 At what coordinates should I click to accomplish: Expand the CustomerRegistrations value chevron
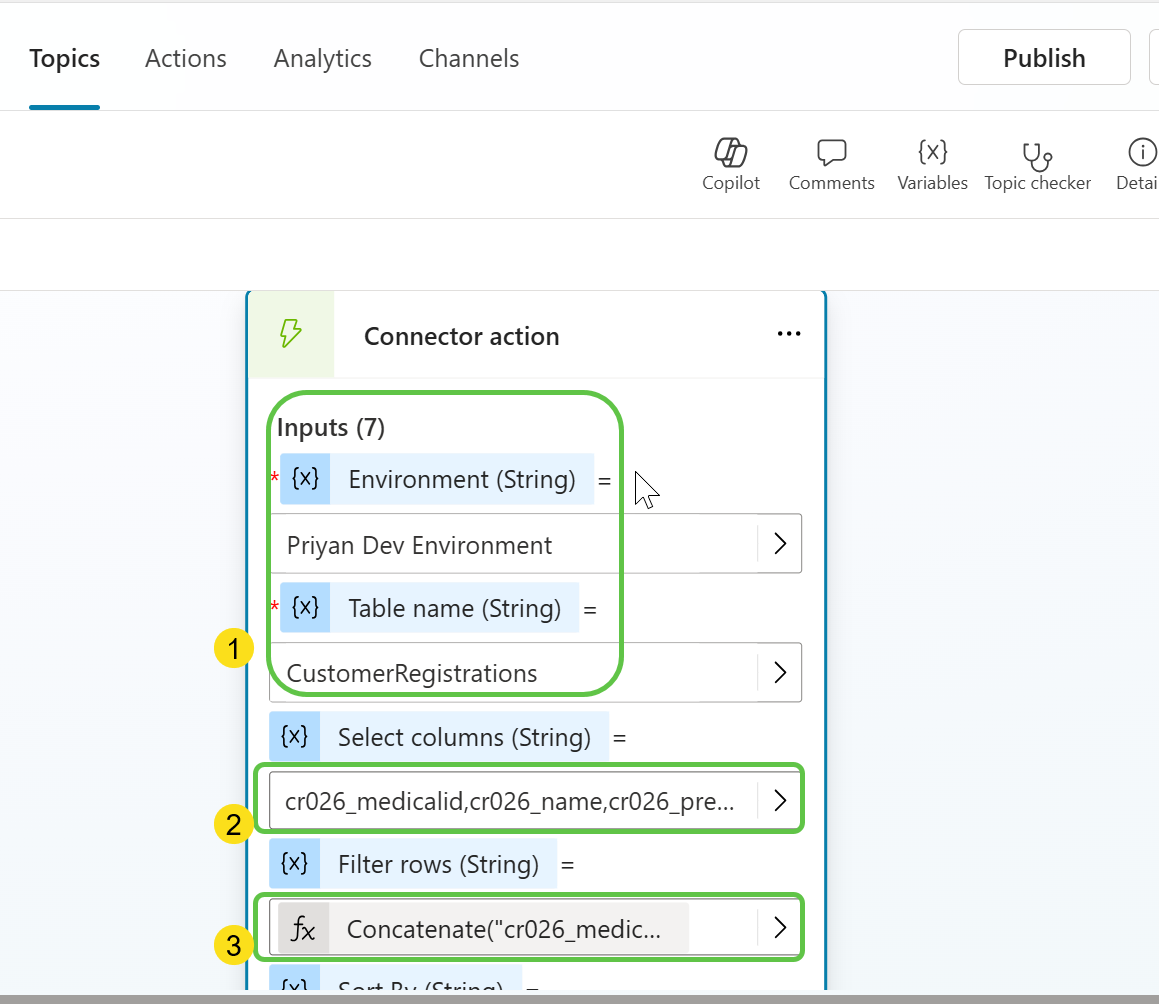click(x=780, y=673)
